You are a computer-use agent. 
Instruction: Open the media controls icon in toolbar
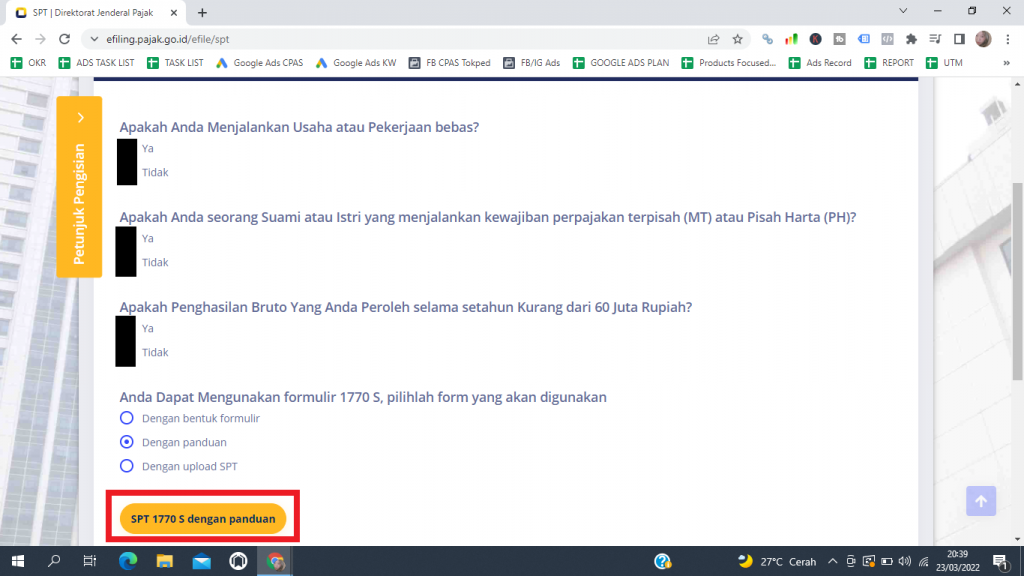click(x=935, y=39)
